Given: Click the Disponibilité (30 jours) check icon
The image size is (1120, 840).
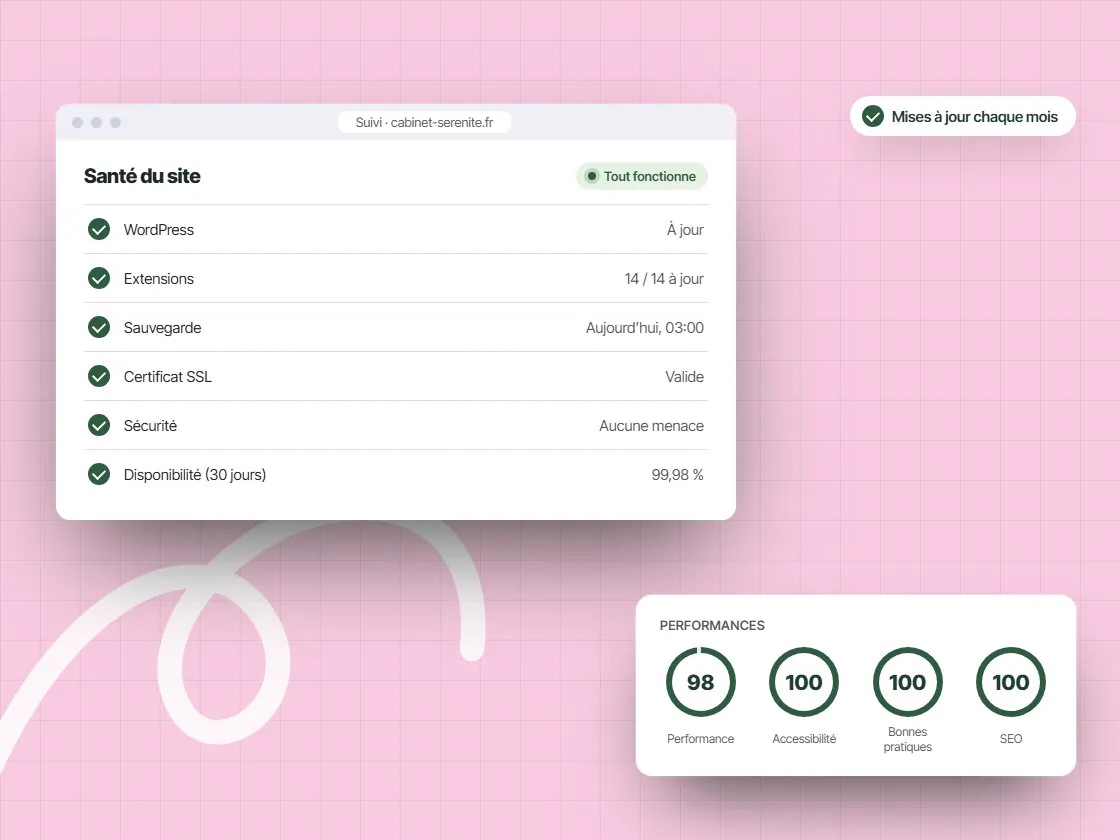Looking at the screenshot, I should coord(99,474).
